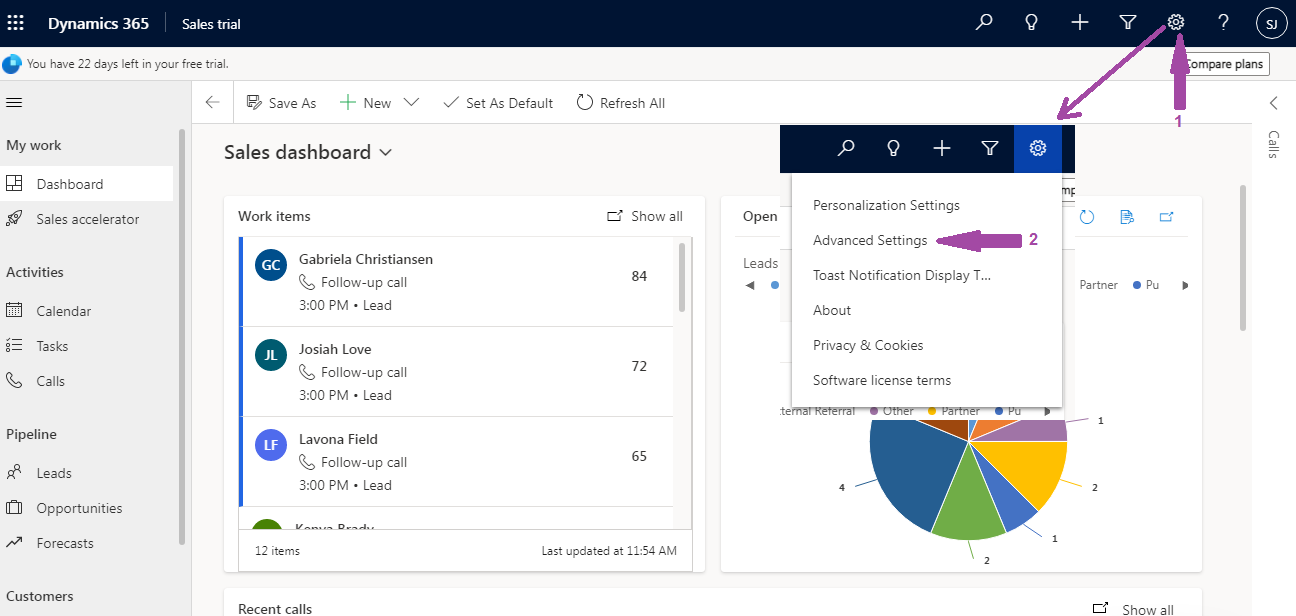1296x616 pixels.
Task: Click the New button in the command bar
Action: click(x=365, y=103)
